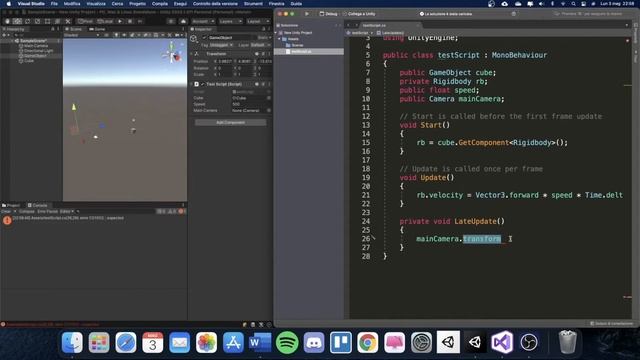Switch to the Project tab in Unity
Screen dimensions: 640x360
[11, 205]
